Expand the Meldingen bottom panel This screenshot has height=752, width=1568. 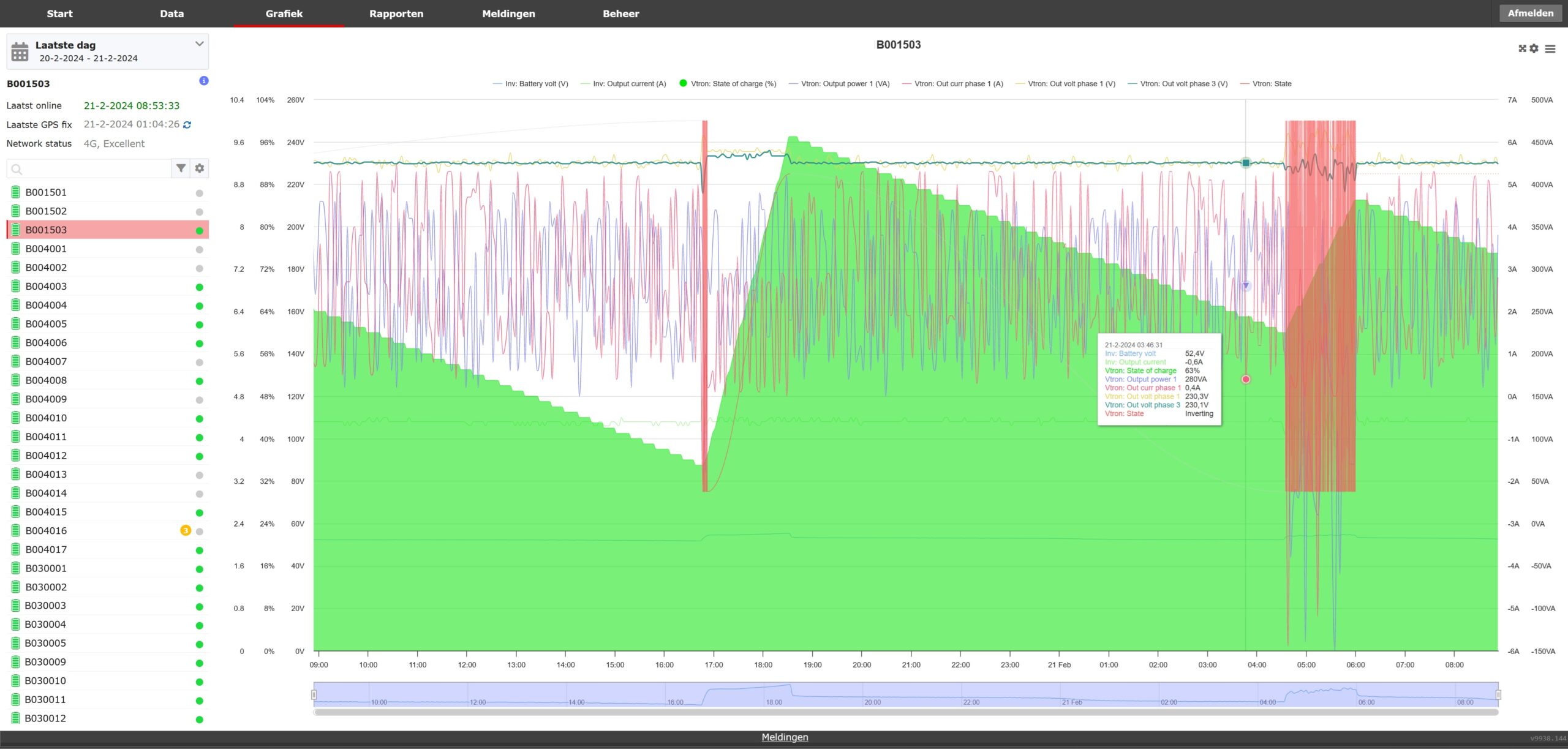[x=785, y=737]
